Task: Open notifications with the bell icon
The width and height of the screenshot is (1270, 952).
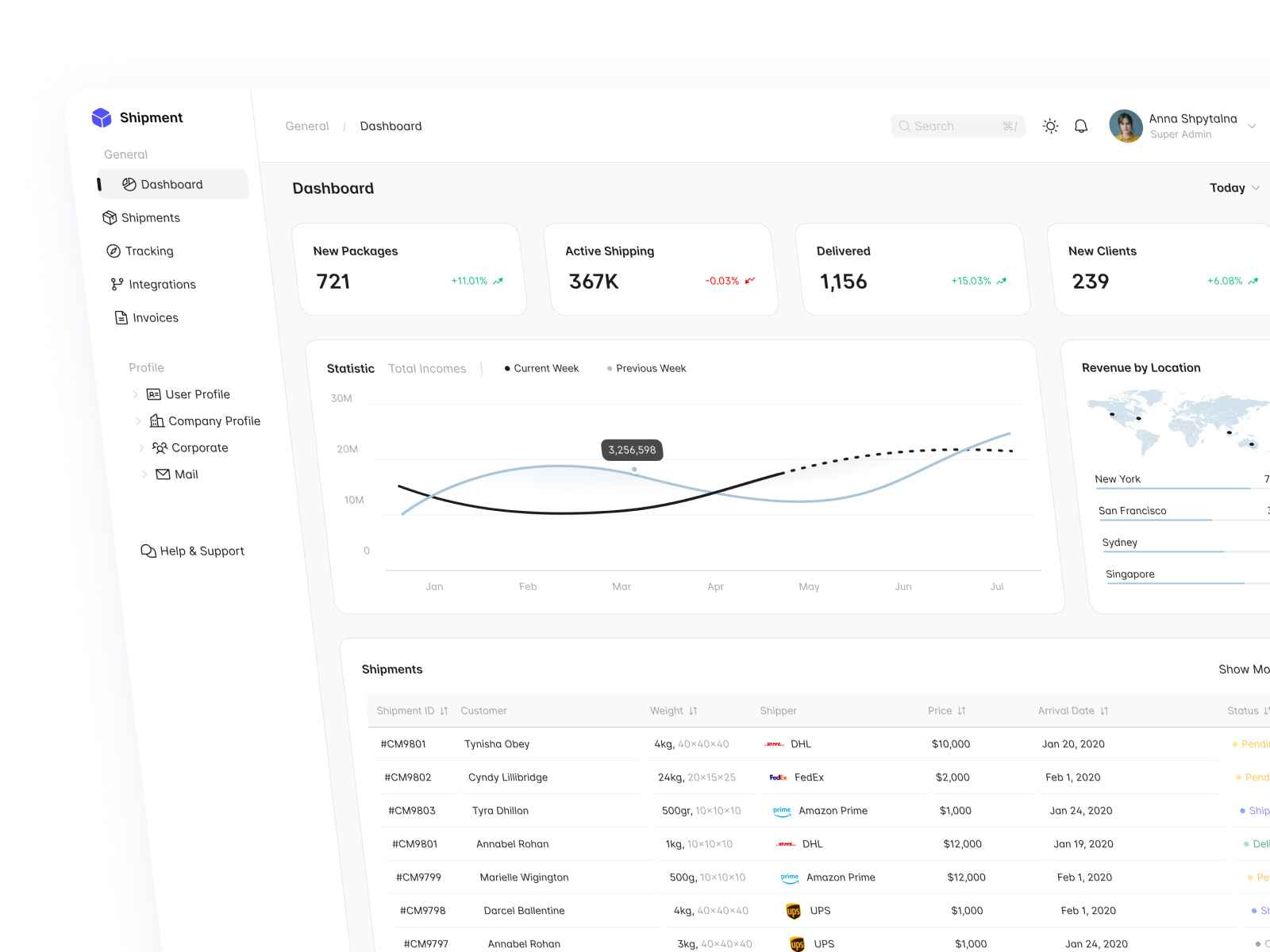Action: [1080, 125]
